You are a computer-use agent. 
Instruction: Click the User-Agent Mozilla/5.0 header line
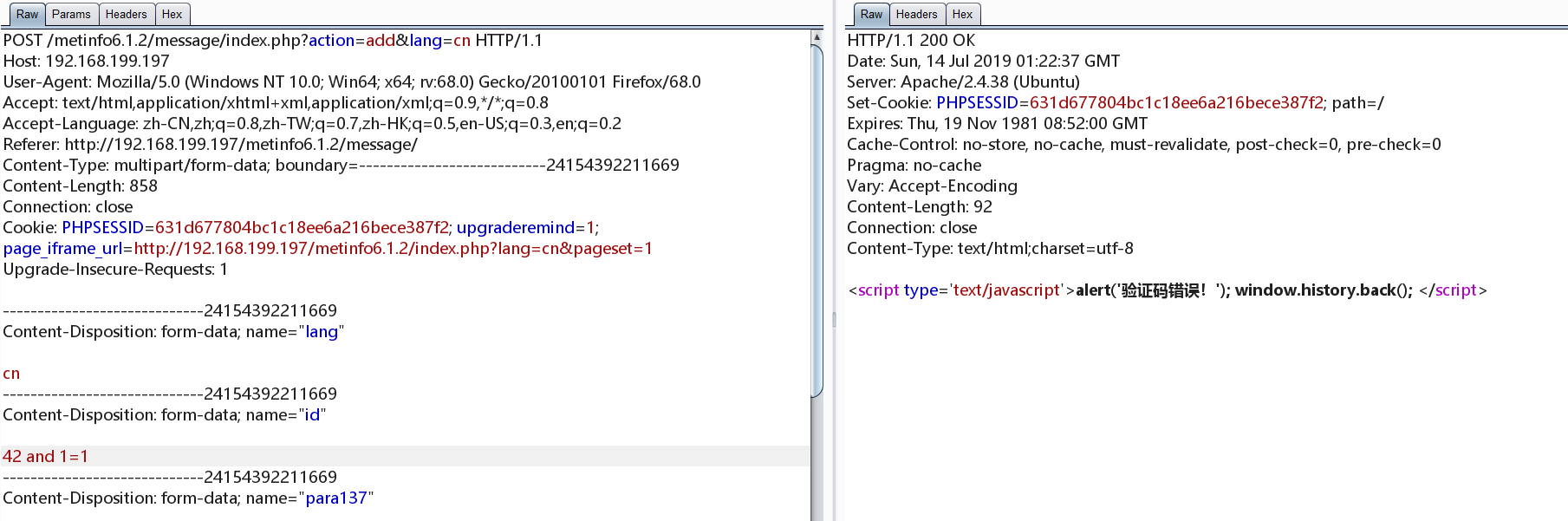352,82
